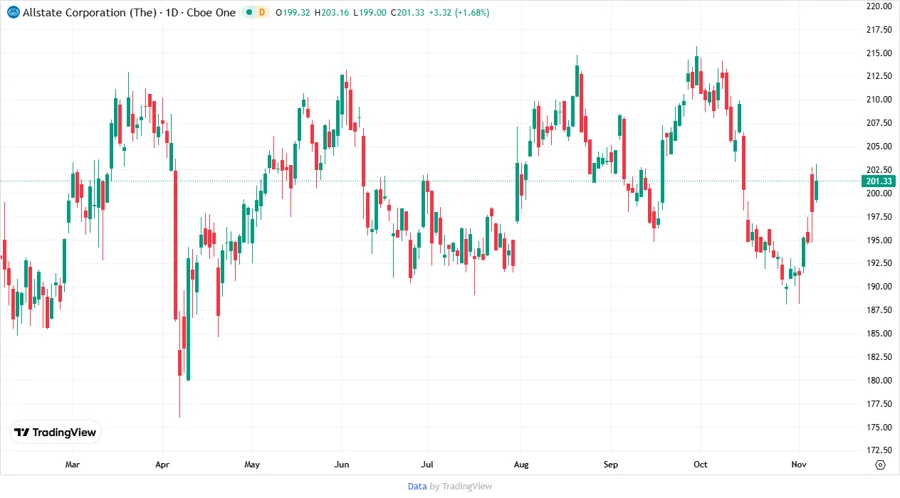Click the change value +3.32 (+1.68%)

coord(459,13)
